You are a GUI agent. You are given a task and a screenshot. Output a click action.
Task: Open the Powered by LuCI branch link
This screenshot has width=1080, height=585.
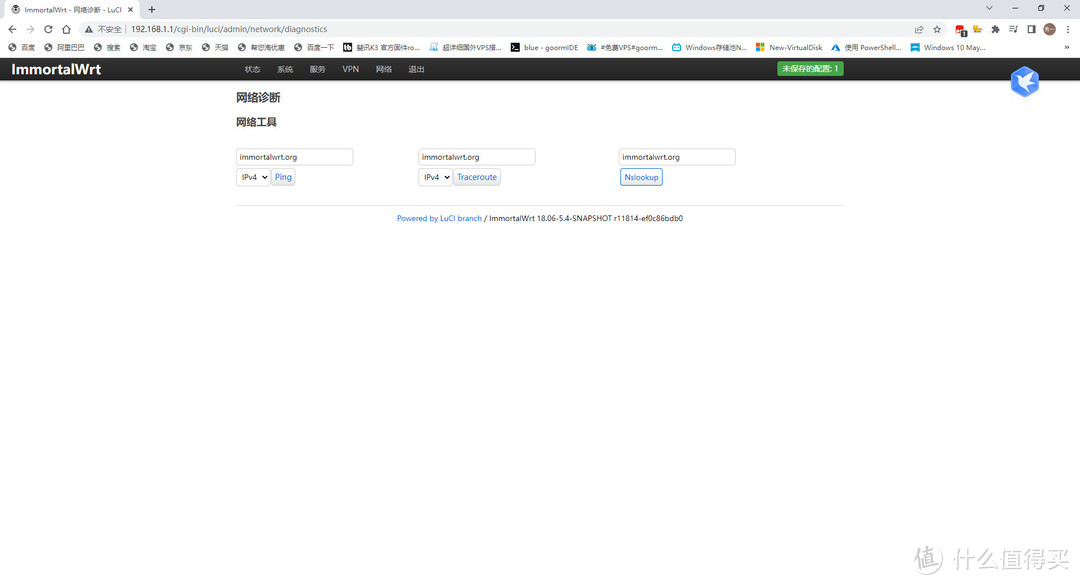pyautogui.click(x=439, y=218)
